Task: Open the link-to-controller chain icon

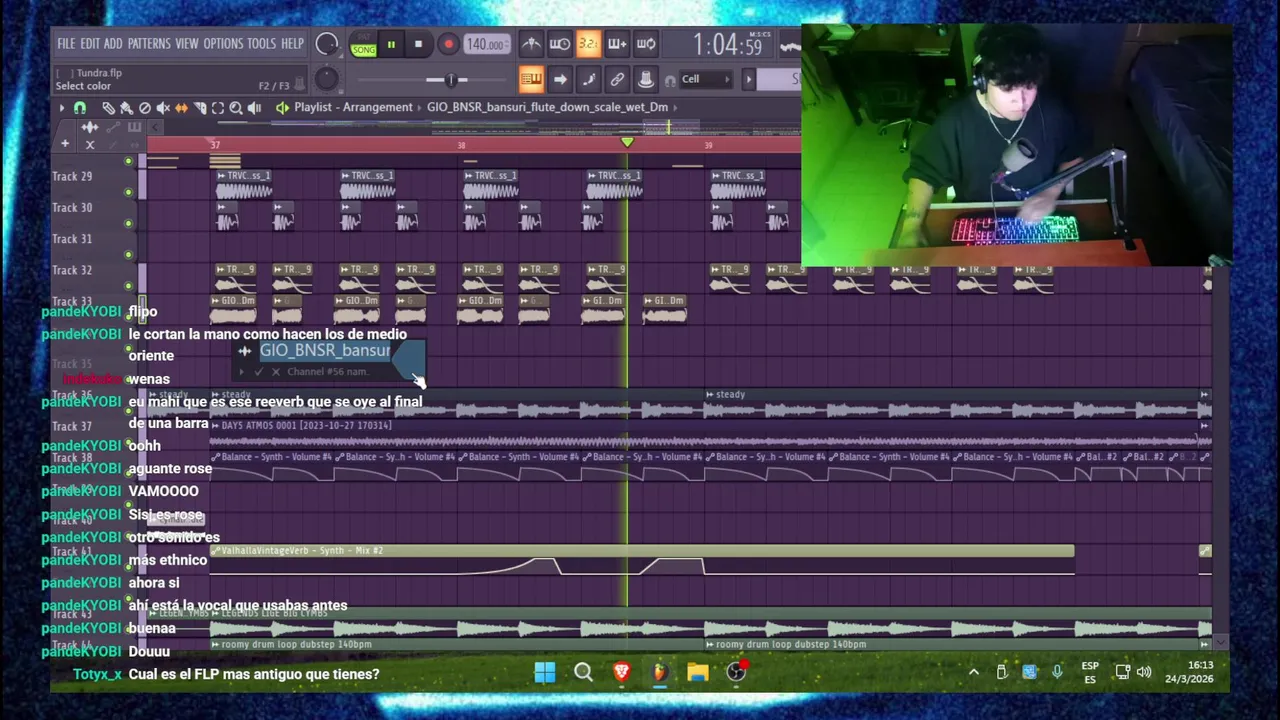Action: point(617,79)
